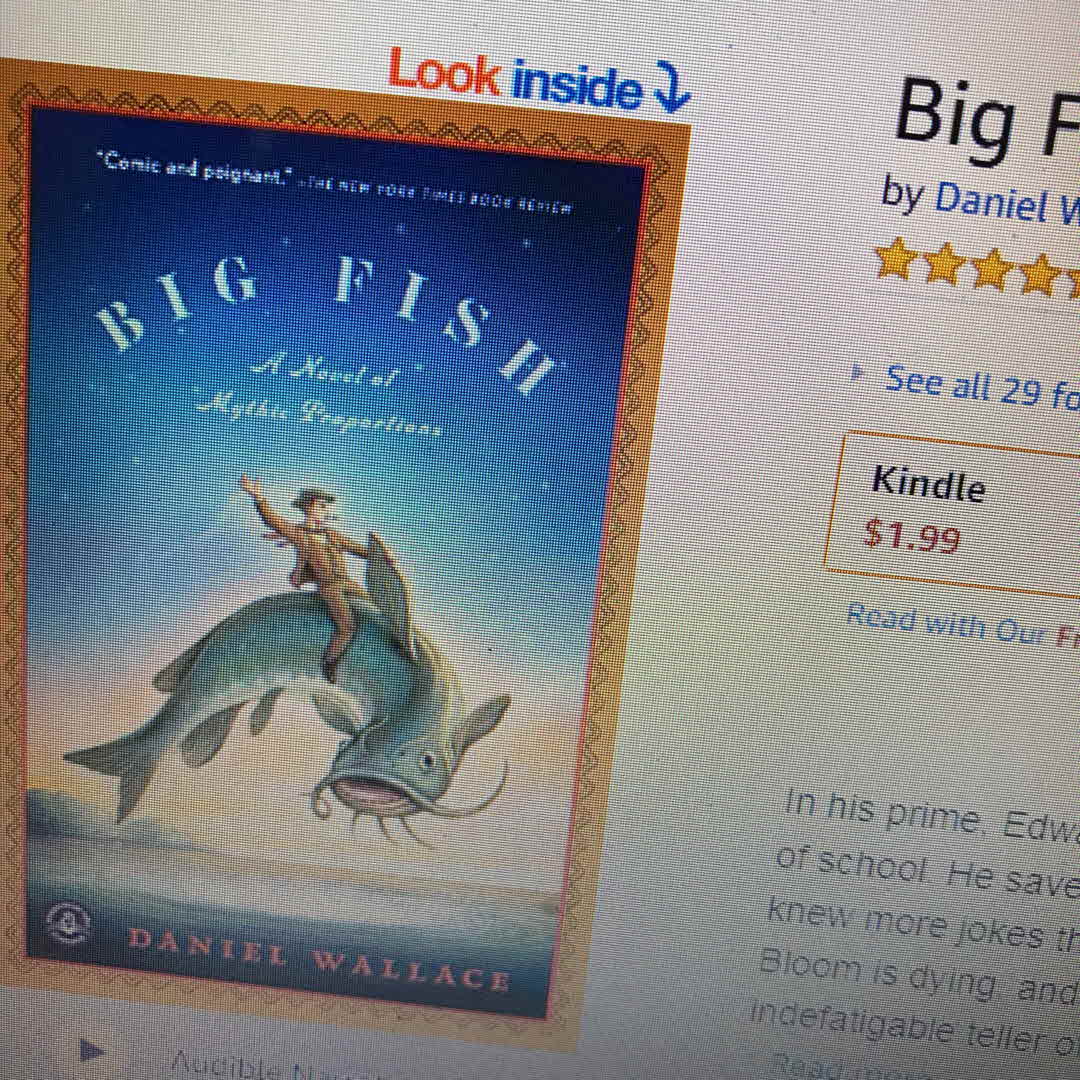Screen dimensions: 1080x1080
Task: Expand formats using the small blue triangle
Action: 857,373
